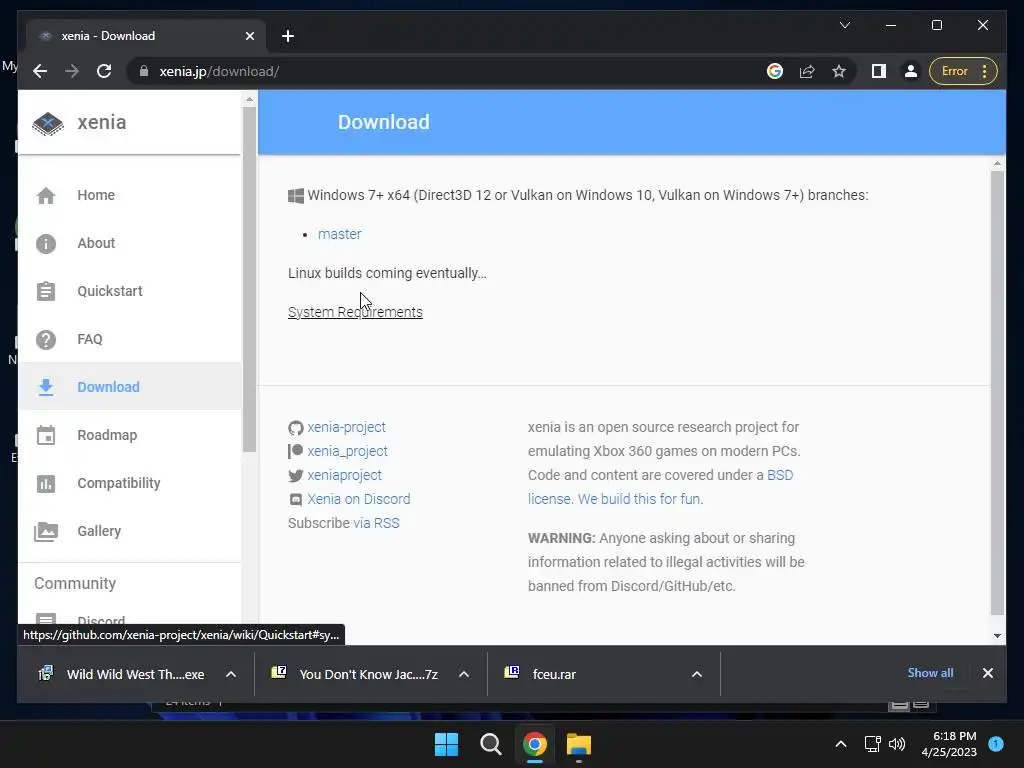Expand options for You Don't Know Jack 7z
This screenshot has width=1024, height=768.
464,674
